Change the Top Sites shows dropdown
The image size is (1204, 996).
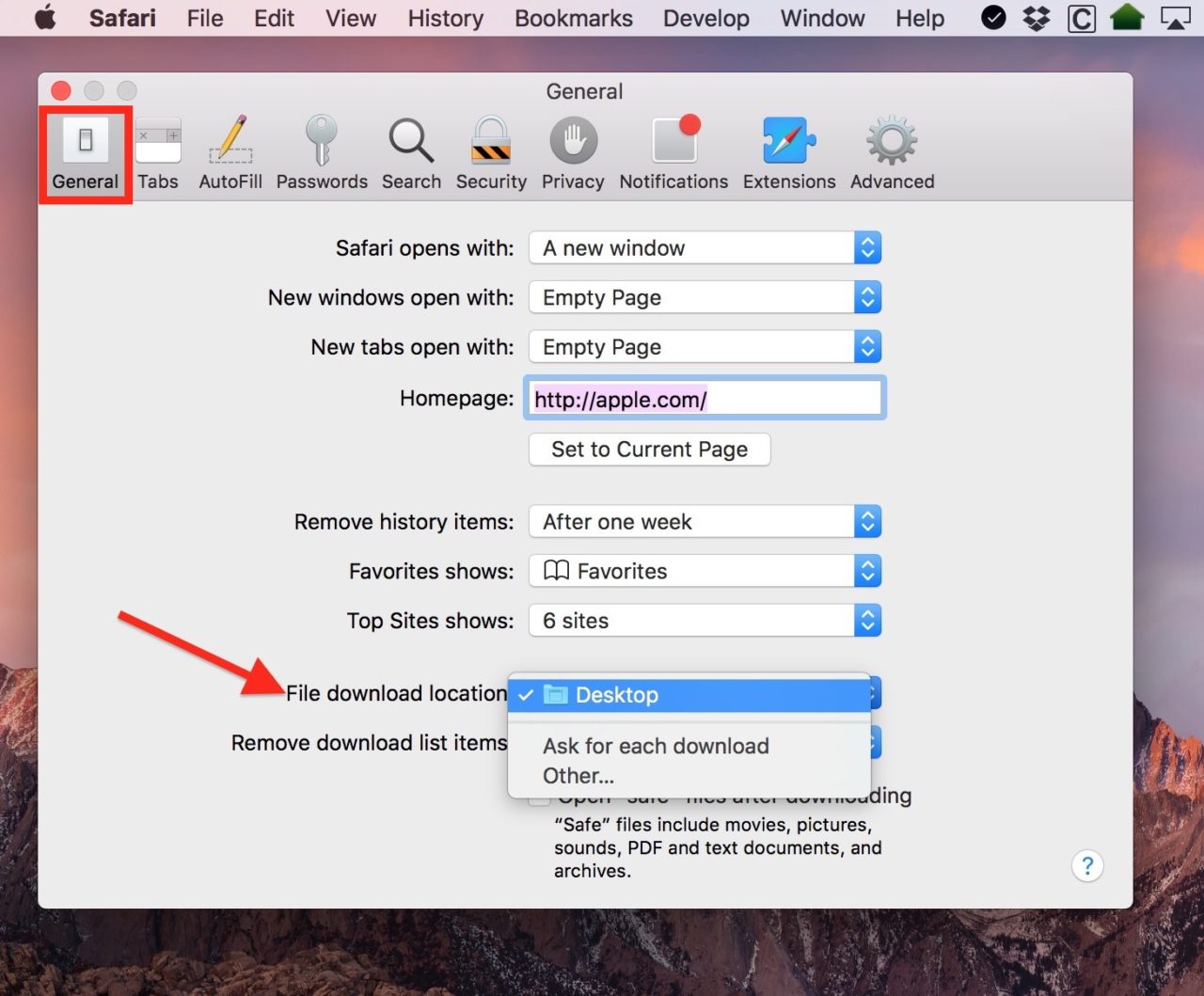click(705, 621)
